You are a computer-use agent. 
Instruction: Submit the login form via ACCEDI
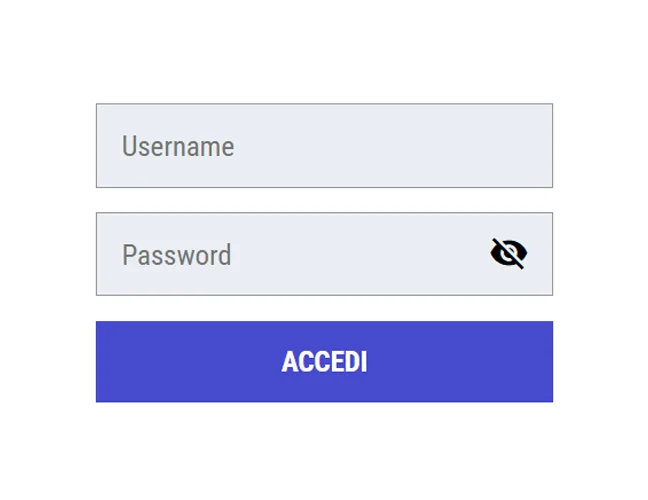pos(324,362)
